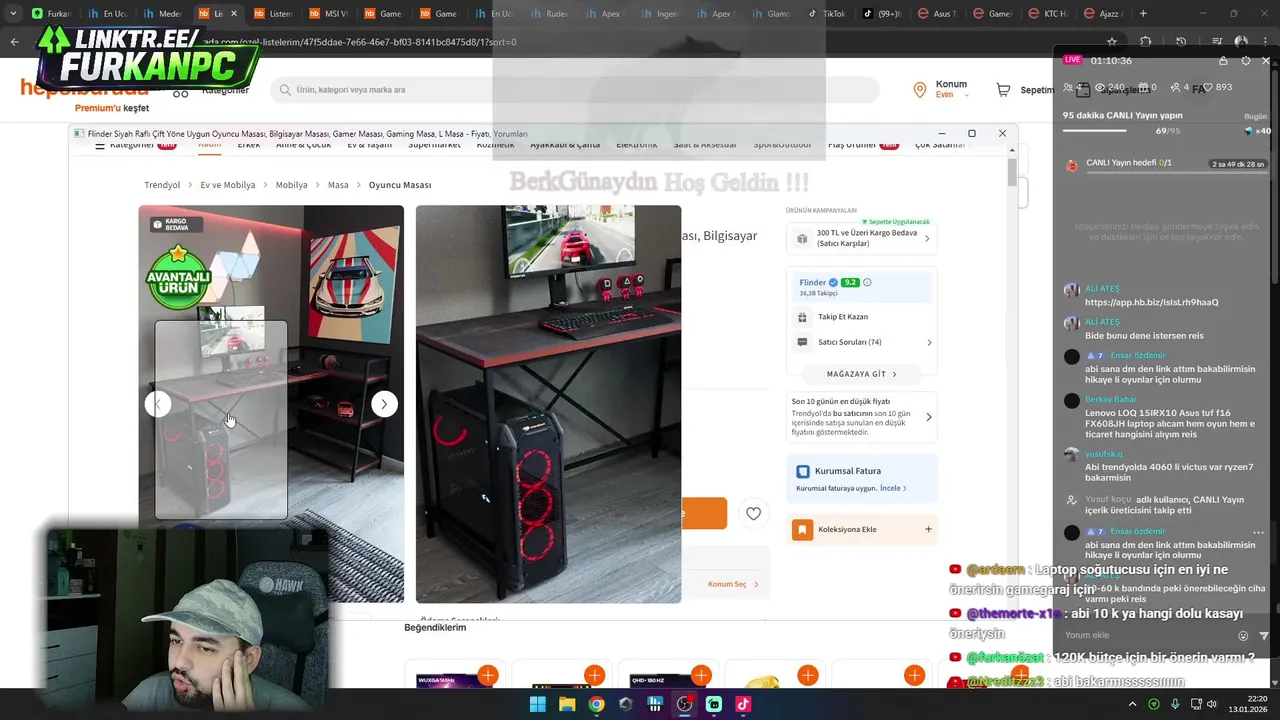Open the Spor&Outdoor category menu
This screenshot has height=720, width=1280.
[x=783, y=145]
